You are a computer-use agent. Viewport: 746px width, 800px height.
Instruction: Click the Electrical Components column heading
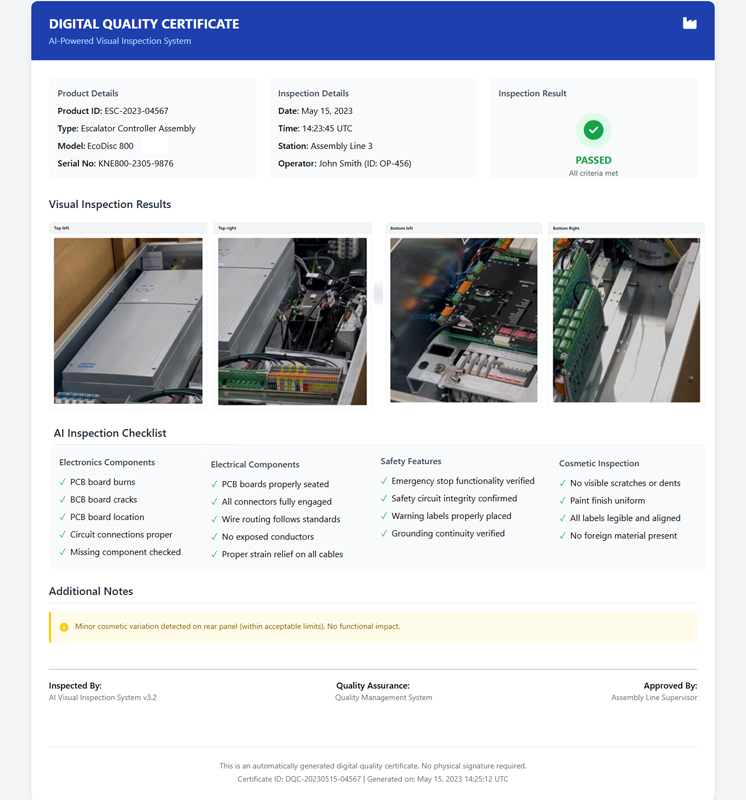pyautogui.click(x=255, y=464)
